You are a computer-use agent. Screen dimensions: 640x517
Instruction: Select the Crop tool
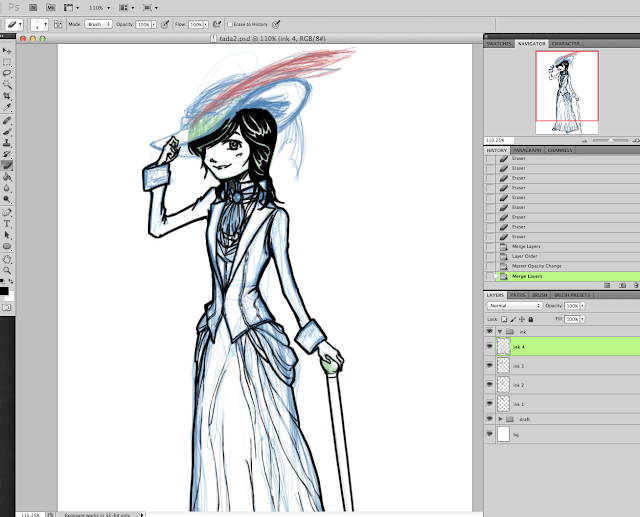[x=7, y=95]
